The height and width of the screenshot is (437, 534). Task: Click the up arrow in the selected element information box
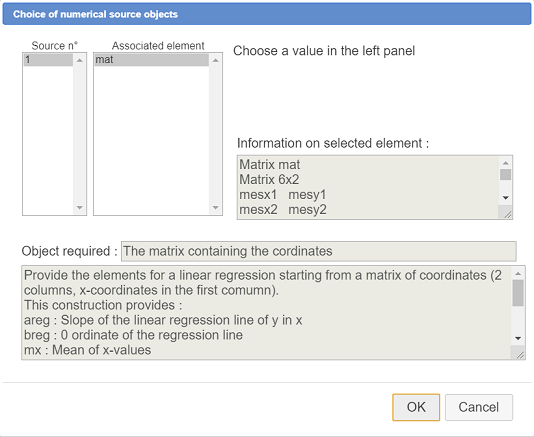(x=505, y=163)
